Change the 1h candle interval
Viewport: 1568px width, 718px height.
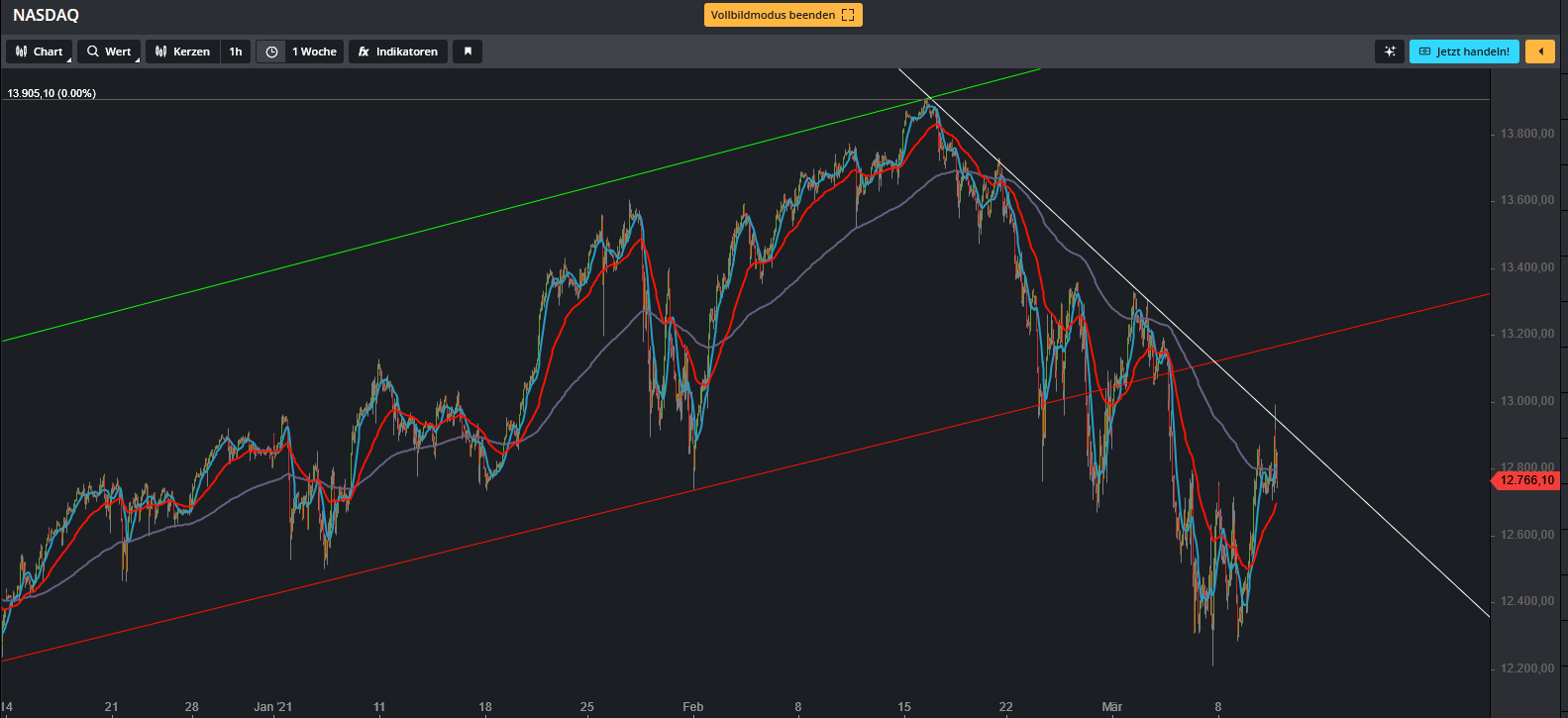236,51
